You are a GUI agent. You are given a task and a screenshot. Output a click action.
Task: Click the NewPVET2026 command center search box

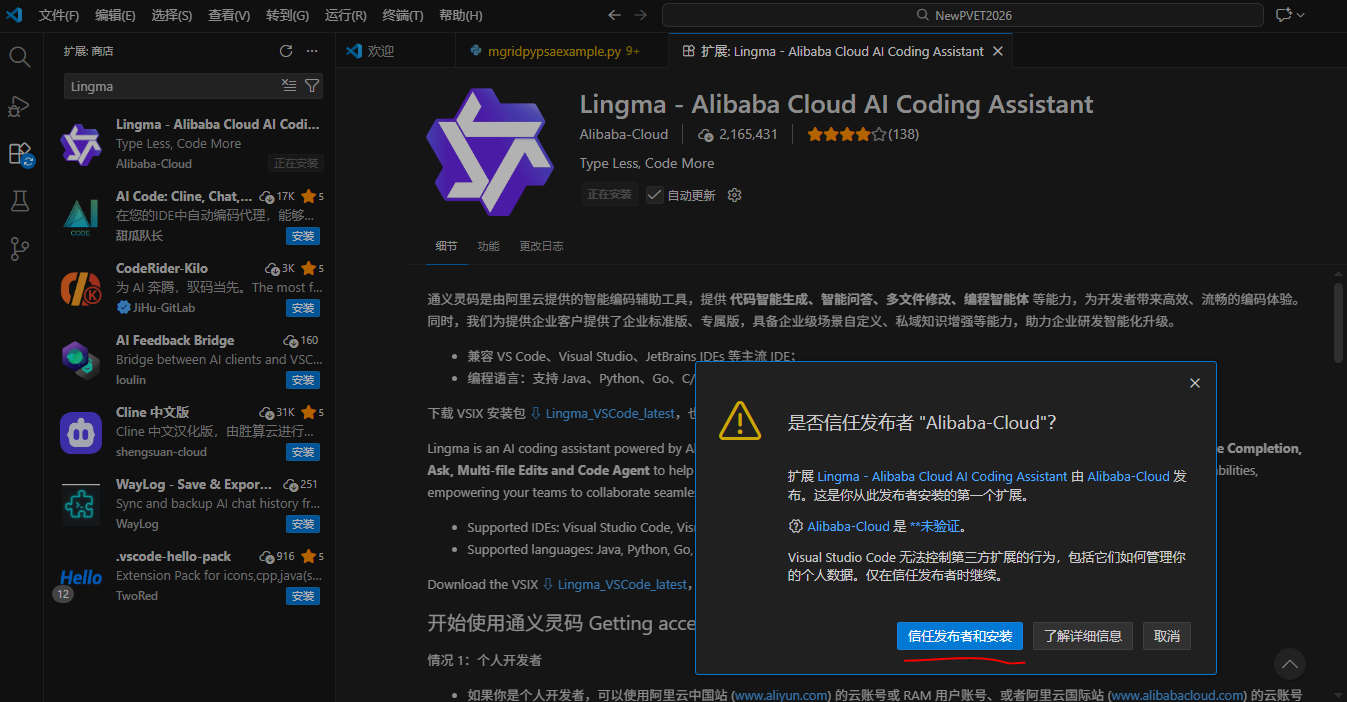pos(961,15)
